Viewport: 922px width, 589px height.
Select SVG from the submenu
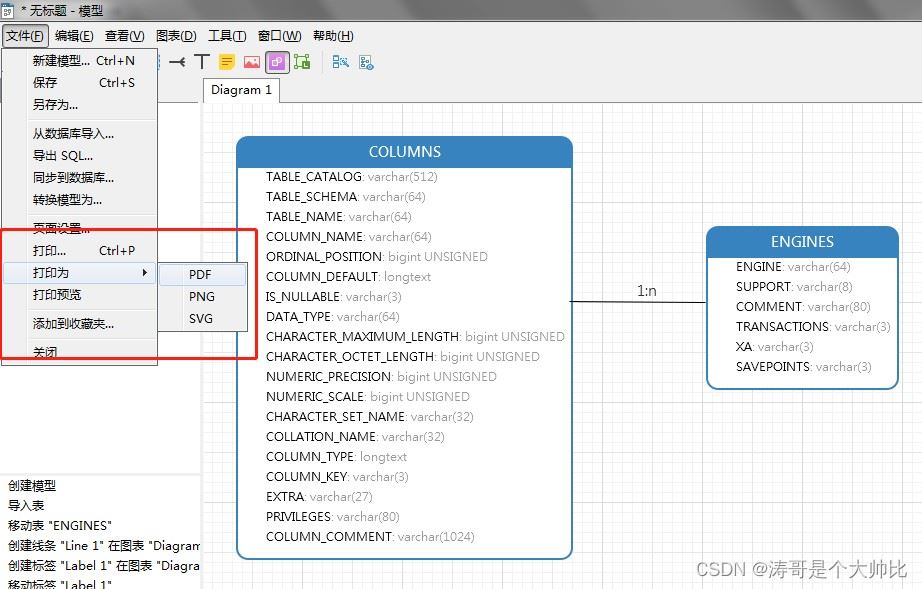coord(201,318)
